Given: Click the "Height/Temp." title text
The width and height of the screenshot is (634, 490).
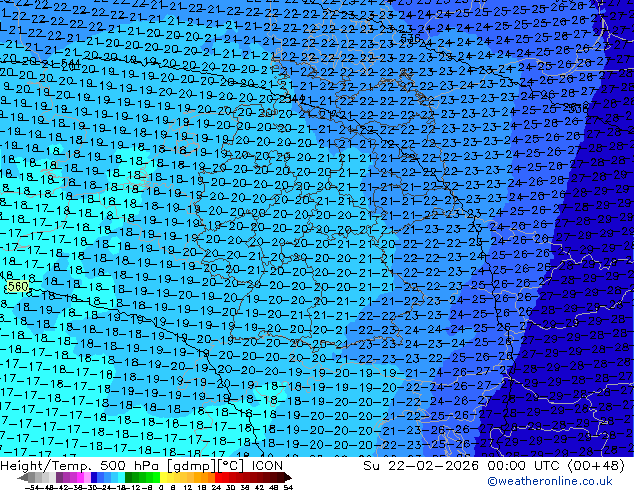Looking at the screenshot, I should 46,466.
